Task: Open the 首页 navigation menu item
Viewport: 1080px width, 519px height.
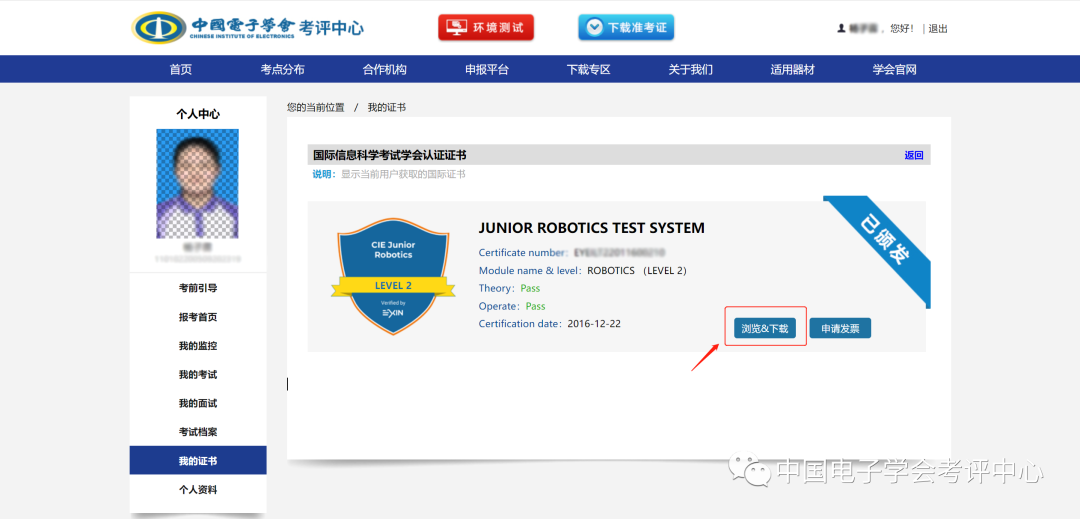Action: point(181,69)
